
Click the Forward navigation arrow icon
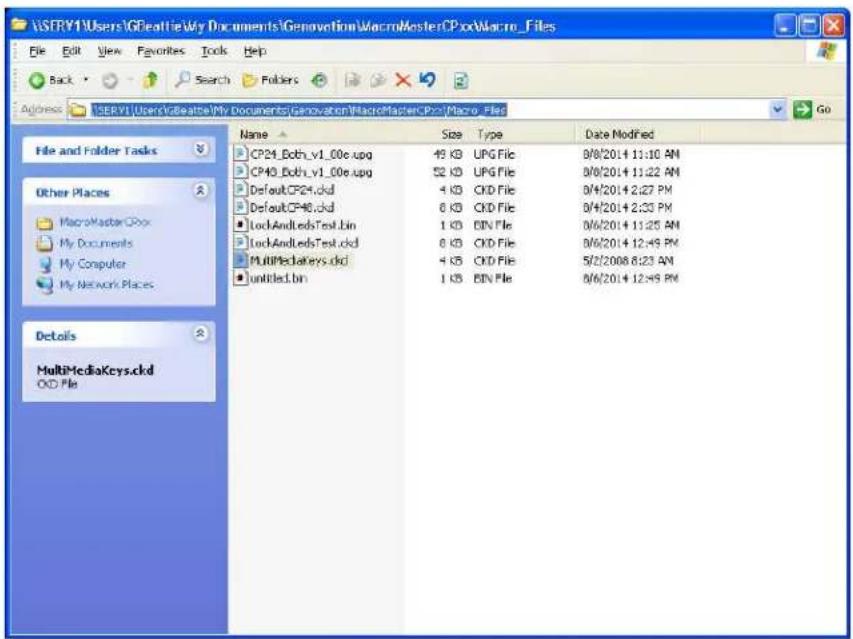tap(110, 80)
